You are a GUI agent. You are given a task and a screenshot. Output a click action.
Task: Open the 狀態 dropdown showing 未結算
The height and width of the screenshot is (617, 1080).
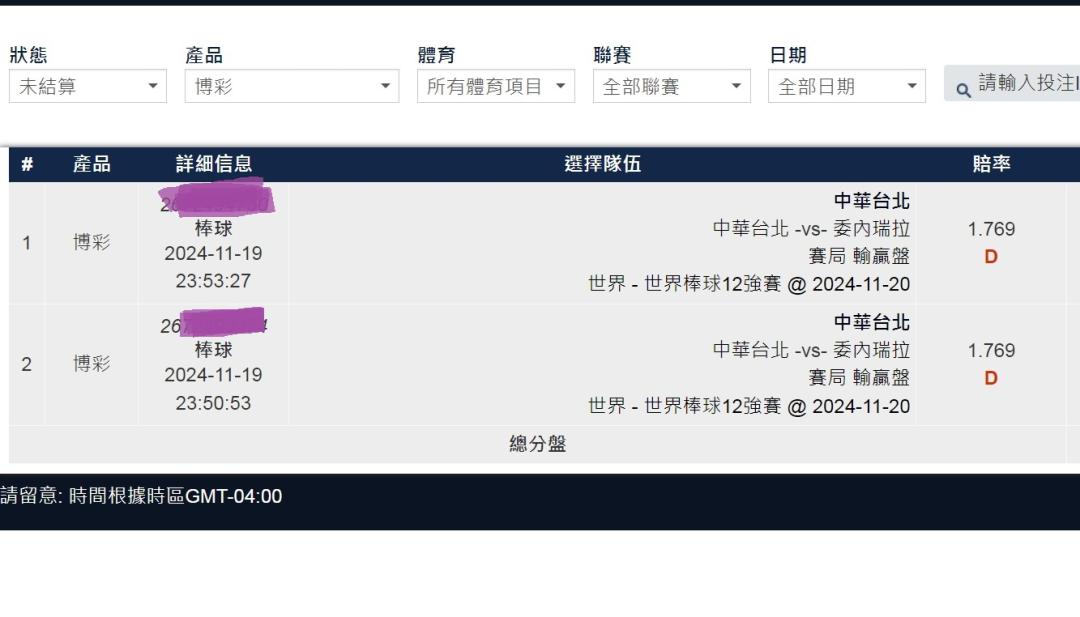[x=87, y=86]
